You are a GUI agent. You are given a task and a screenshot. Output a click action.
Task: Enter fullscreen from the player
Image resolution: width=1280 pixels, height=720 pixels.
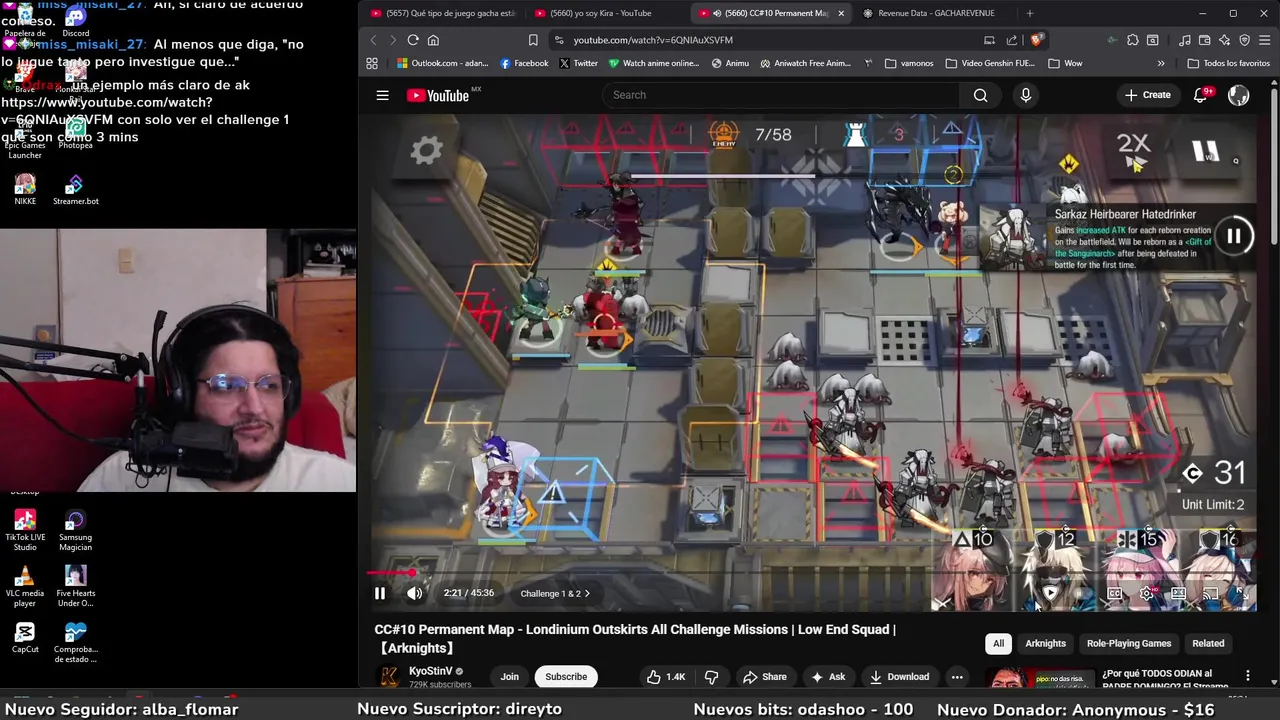click(1241, 594)
